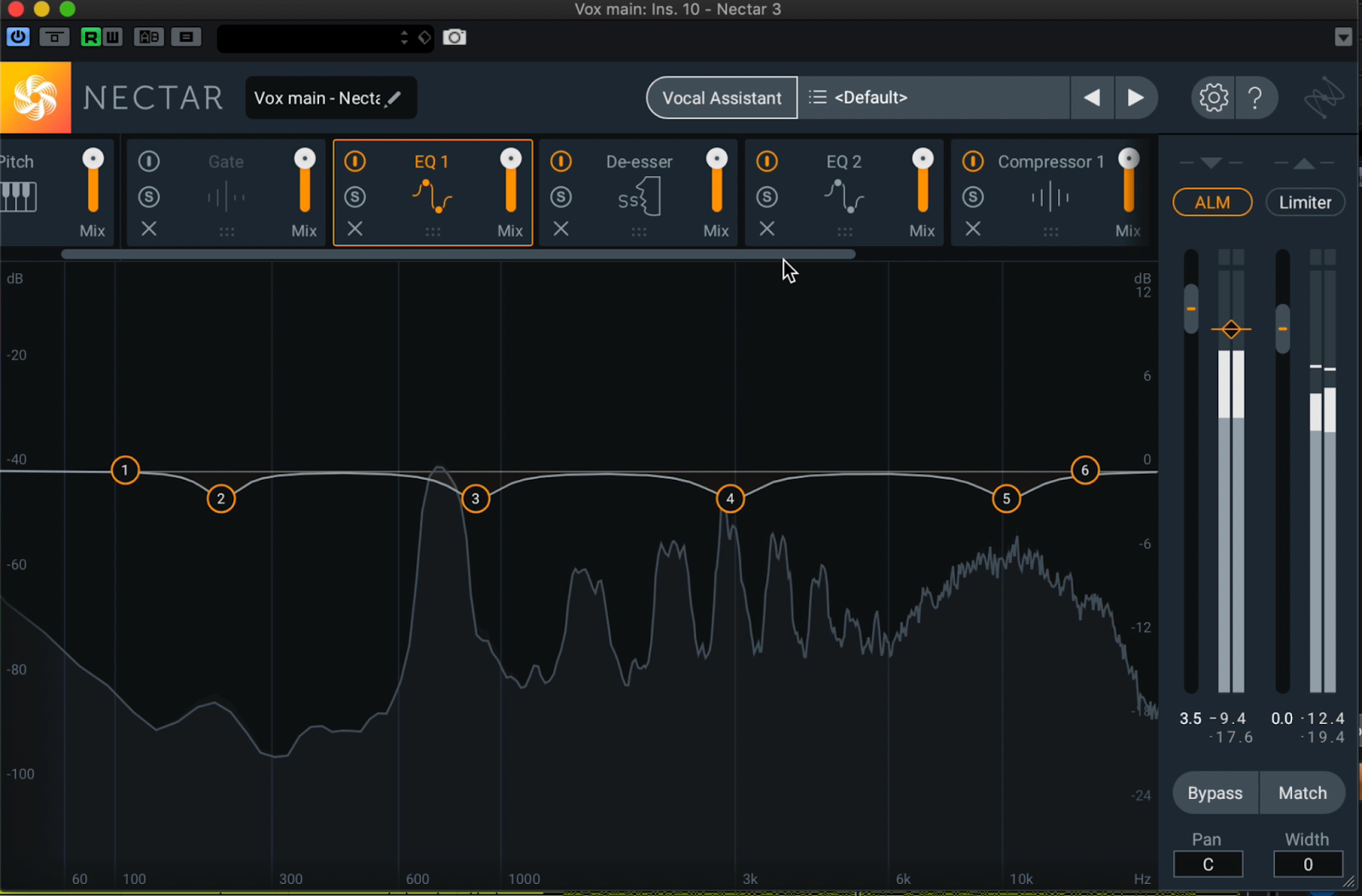Click the Nectar orange logo icon
Image resolution: width=1362 pixels, height=896 pixels.
pyautogui.click(x=36, y=98)
